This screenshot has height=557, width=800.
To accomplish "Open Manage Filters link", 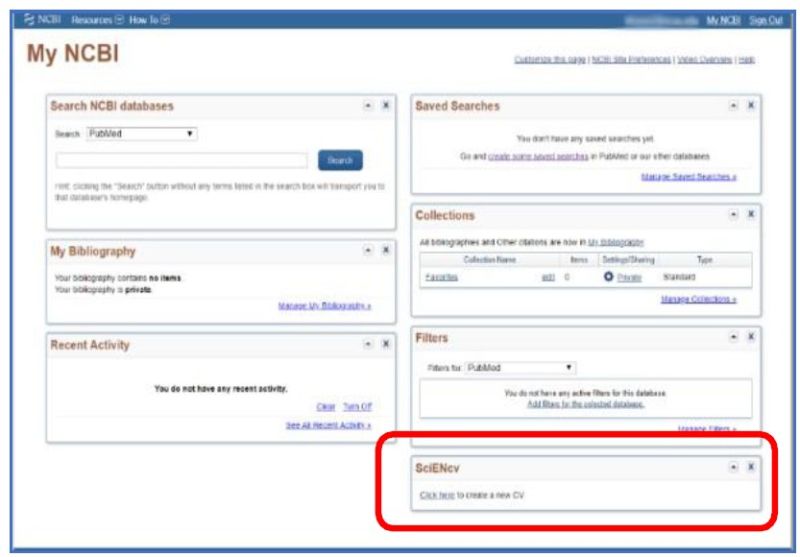I will (707, 428).
